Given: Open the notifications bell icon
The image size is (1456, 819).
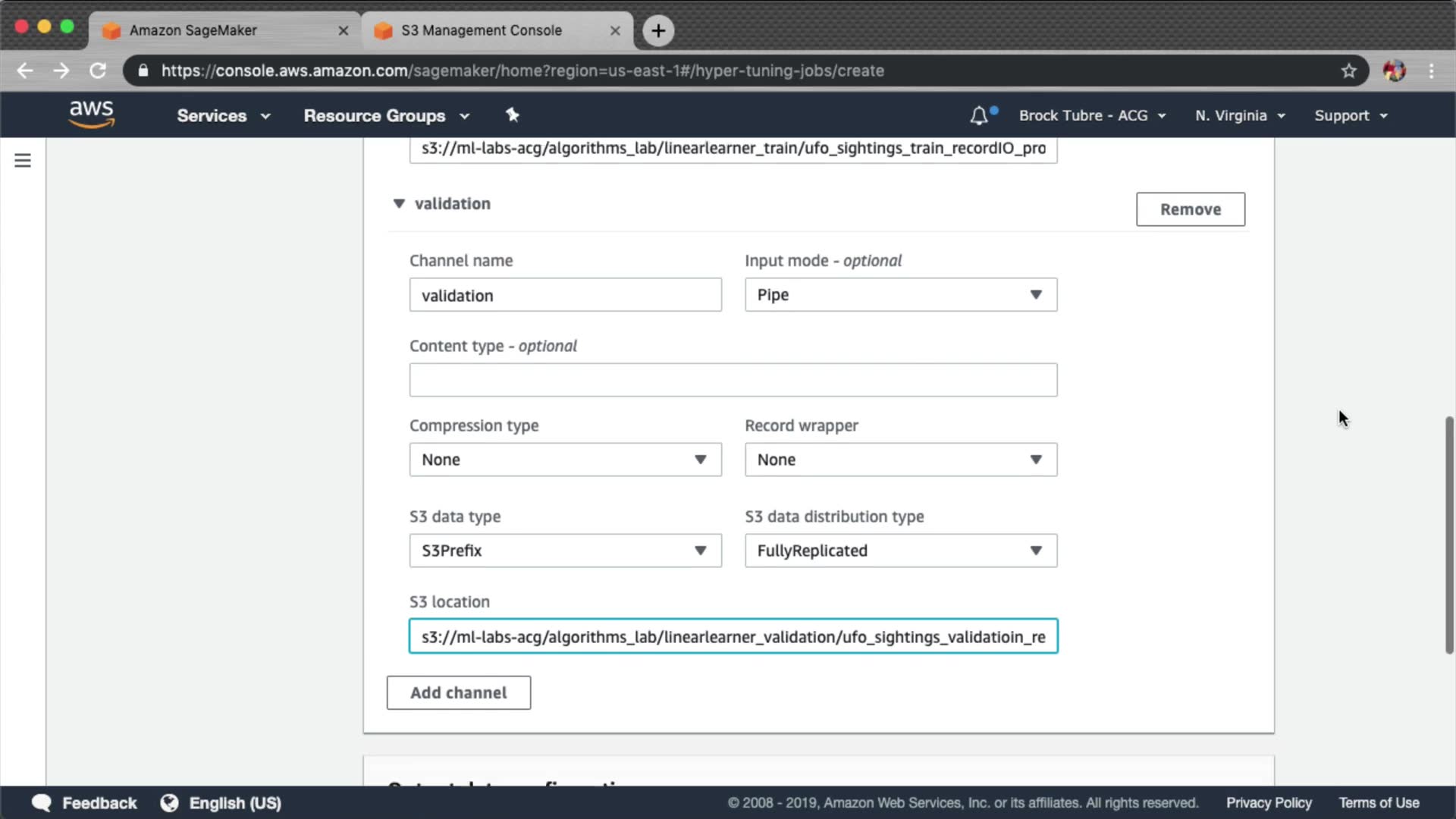Looking at the screenshot, I should (979, 116).
